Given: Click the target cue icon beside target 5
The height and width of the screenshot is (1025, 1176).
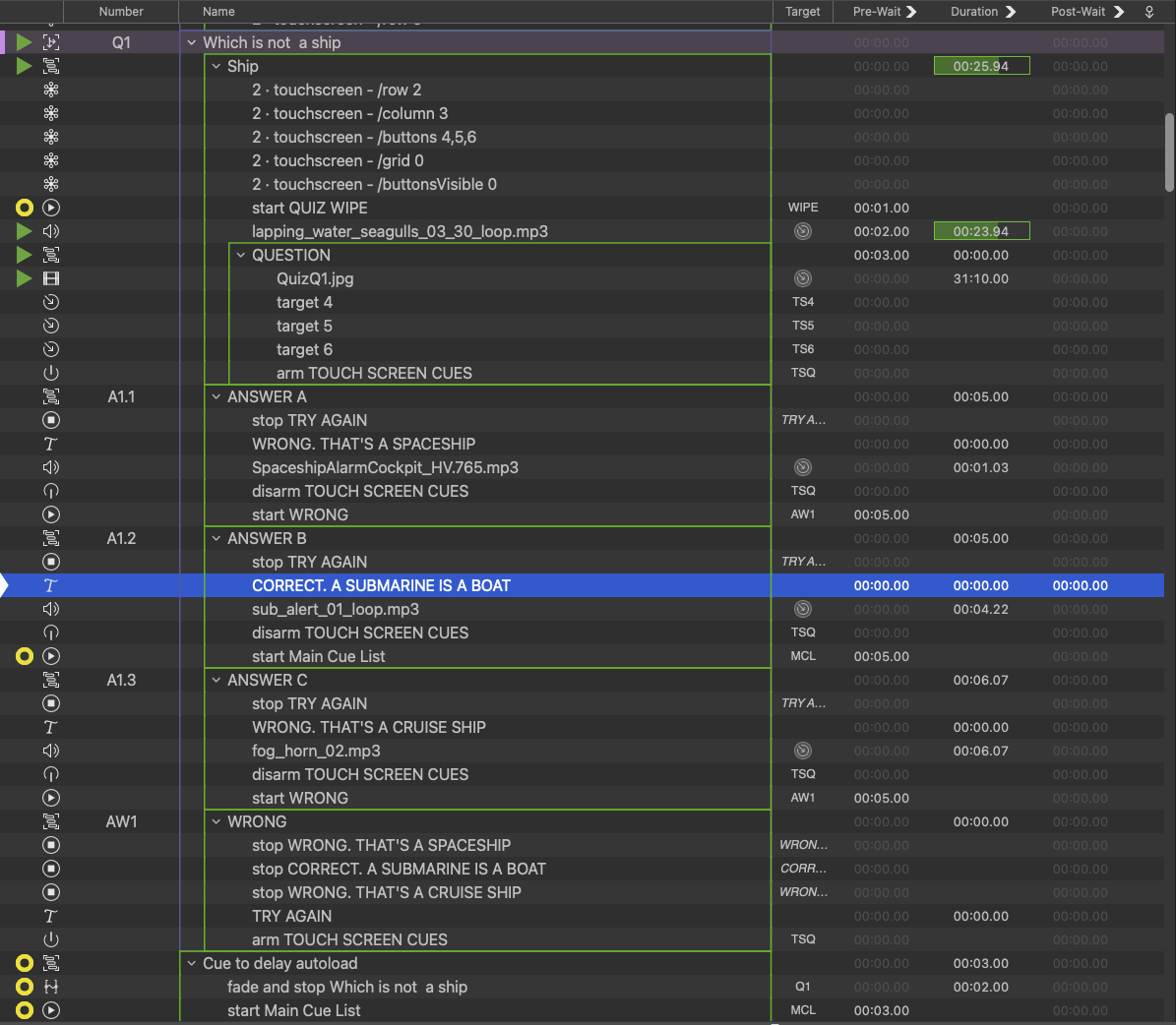Looking at the screenshot, I should (x=51, y=326).
